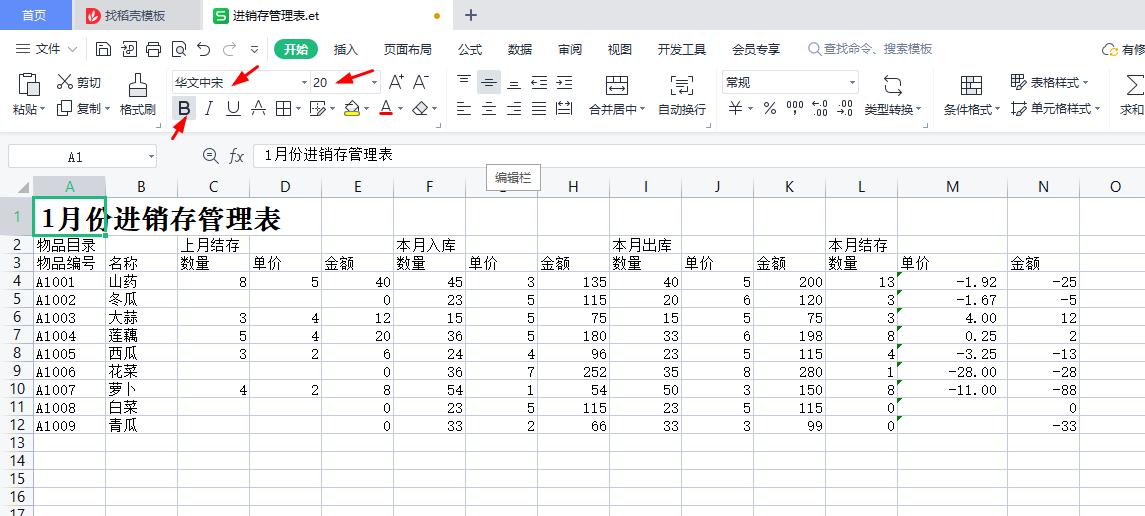Toggle Underline formatting

(233, 109)
